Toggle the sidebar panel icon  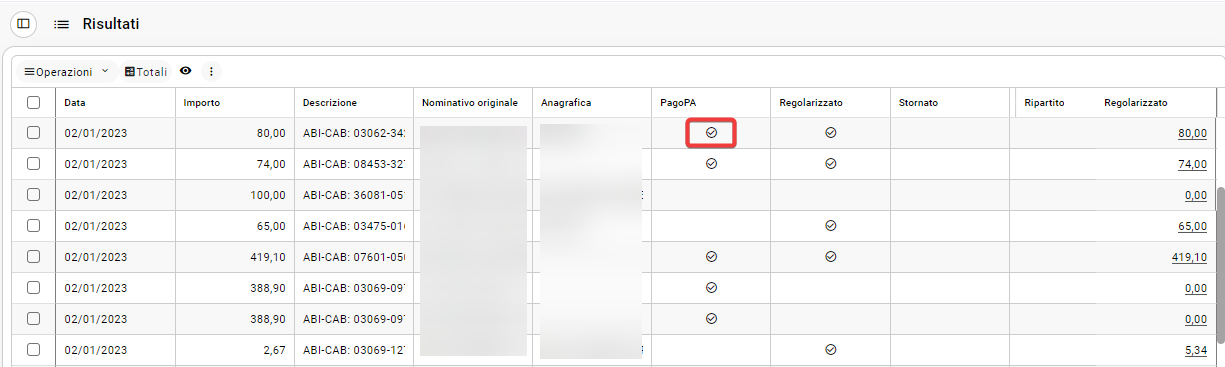(23, 23)
